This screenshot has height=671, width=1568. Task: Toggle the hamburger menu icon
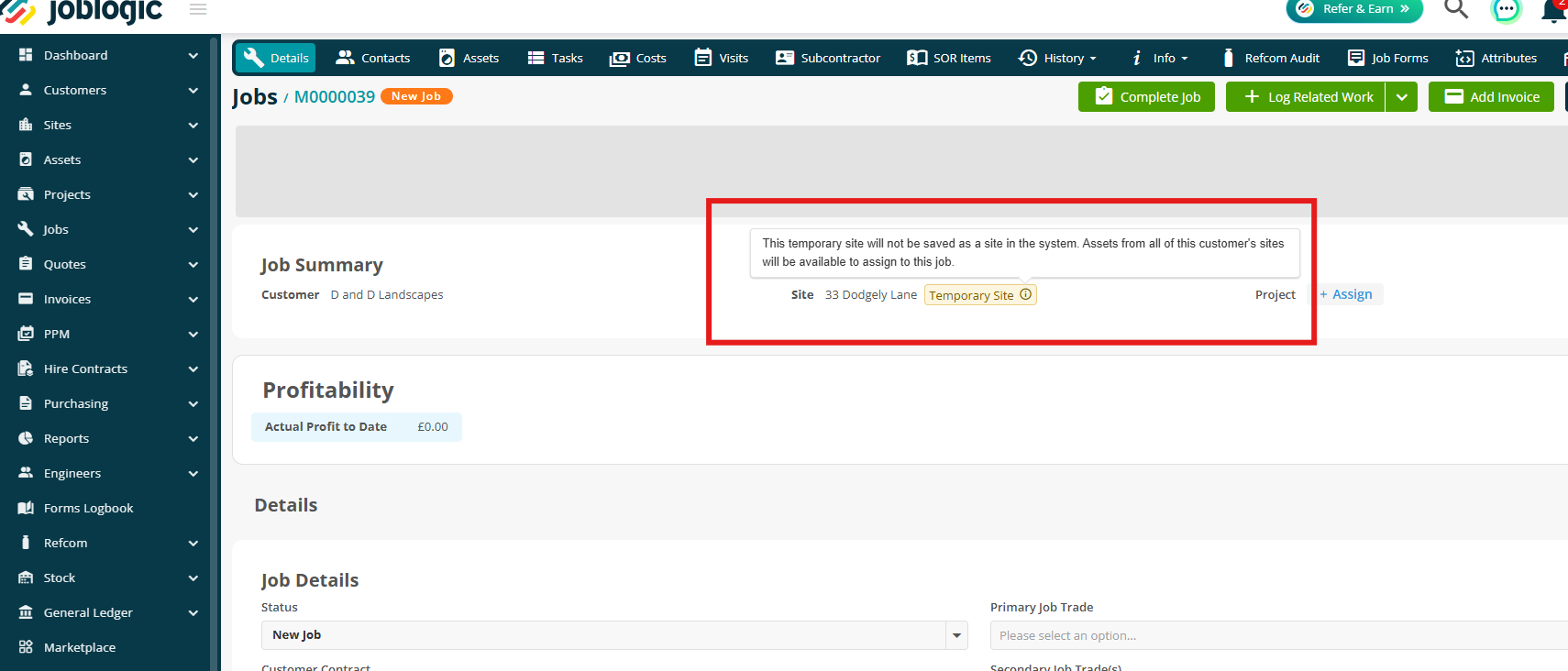click(198, 9)
